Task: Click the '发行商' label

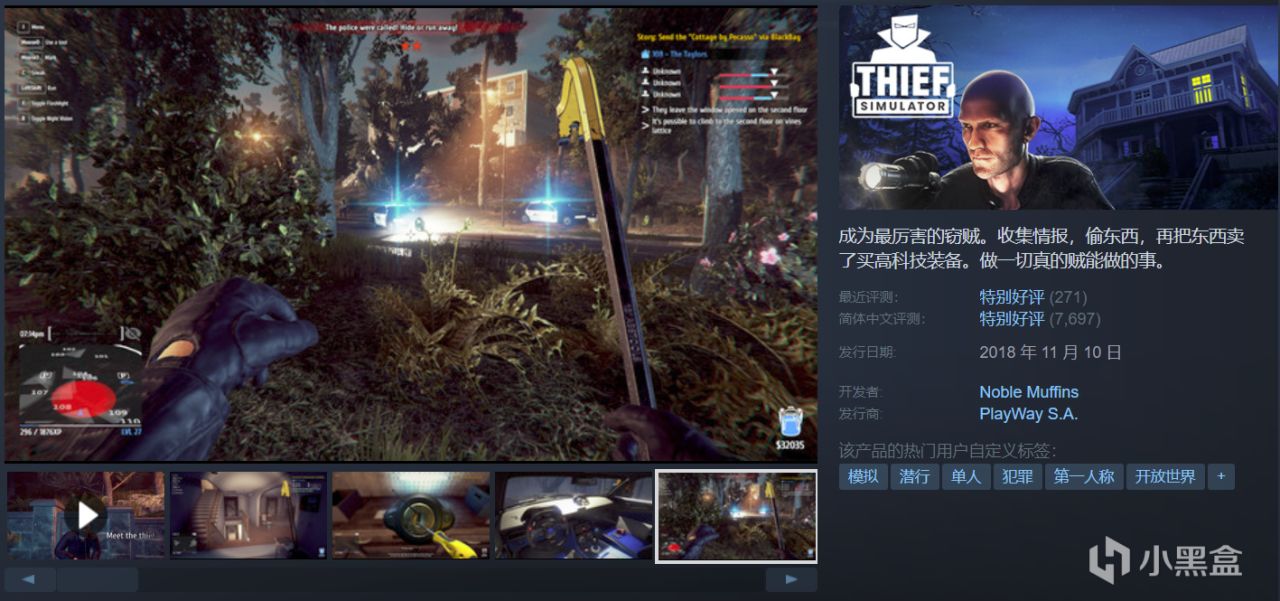Action: (x=861, y=414)
